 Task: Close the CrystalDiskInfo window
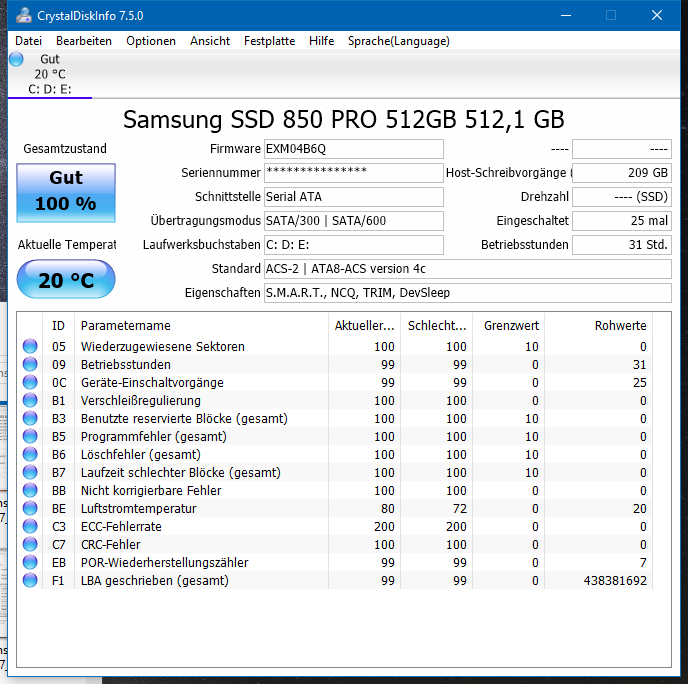pos(657,15)
